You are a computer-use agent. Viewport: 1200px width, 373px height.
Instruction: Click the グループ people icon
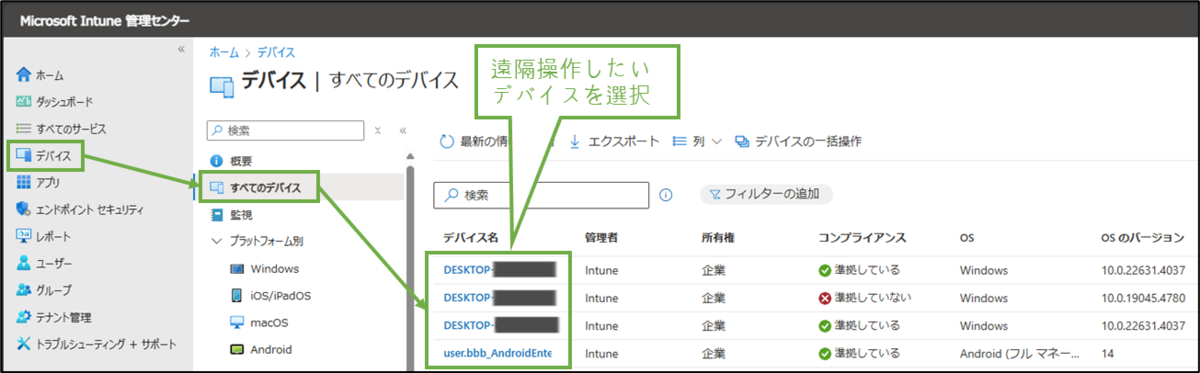25,291
